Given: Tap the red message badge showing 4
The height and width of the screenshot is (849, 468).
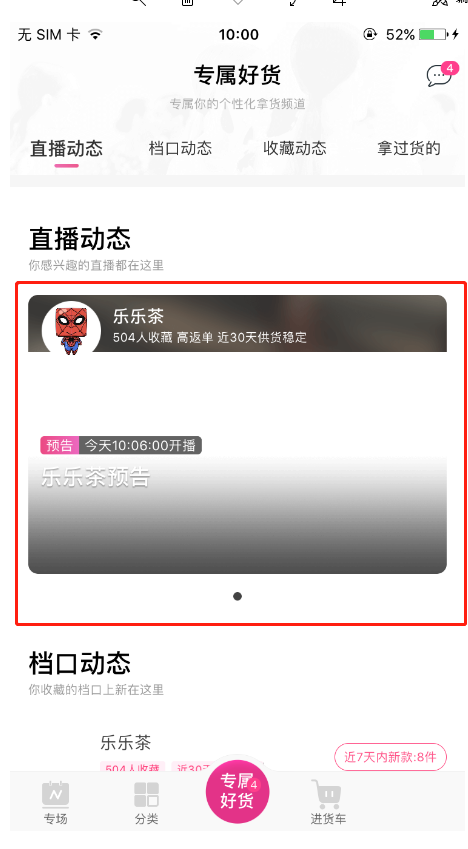Looking at the screenshot, I should [450, 68].
